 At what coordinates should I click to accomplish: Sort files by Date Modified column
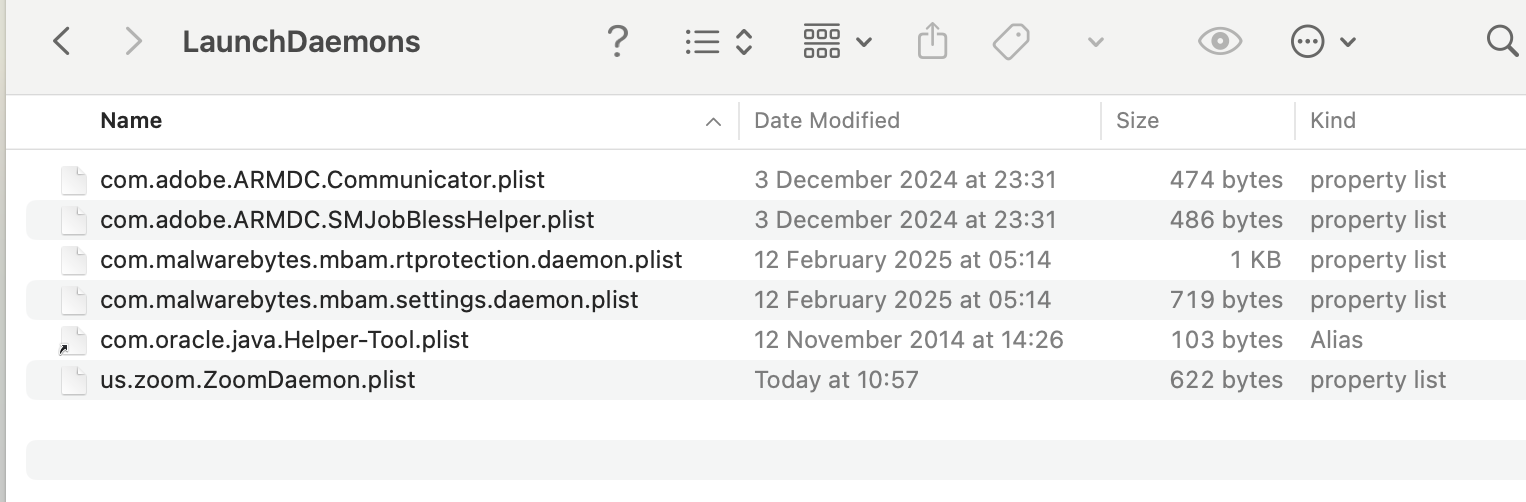click(x=826, y=121)
